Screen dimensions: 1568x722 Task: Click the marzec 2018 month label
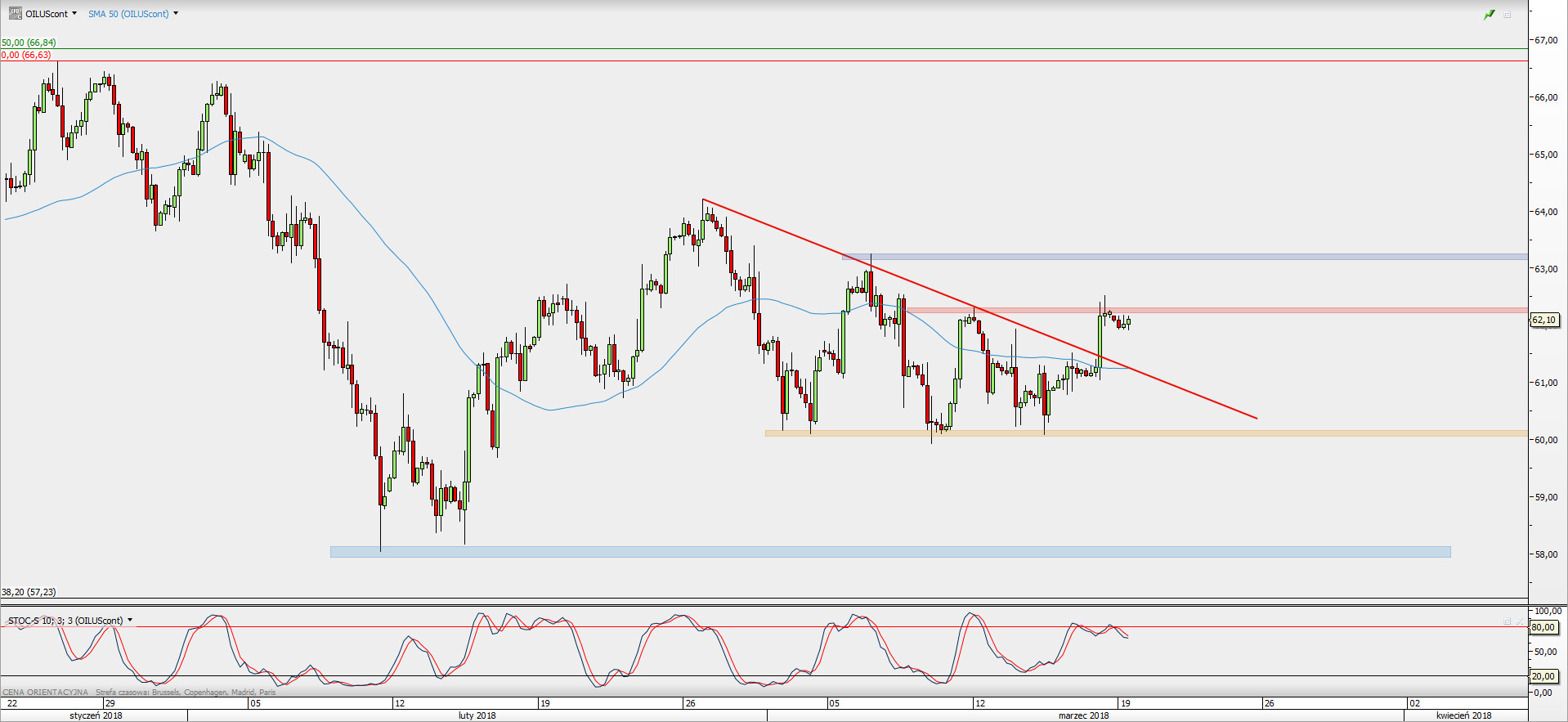1083,715
